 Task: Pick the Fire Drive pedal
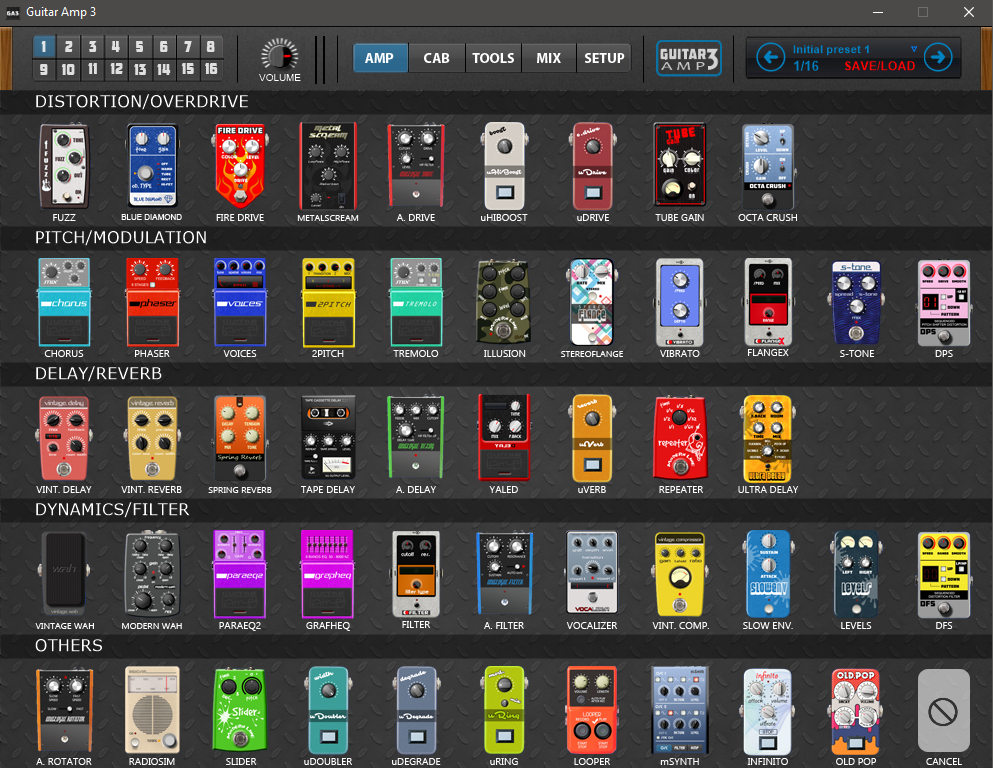240,166
